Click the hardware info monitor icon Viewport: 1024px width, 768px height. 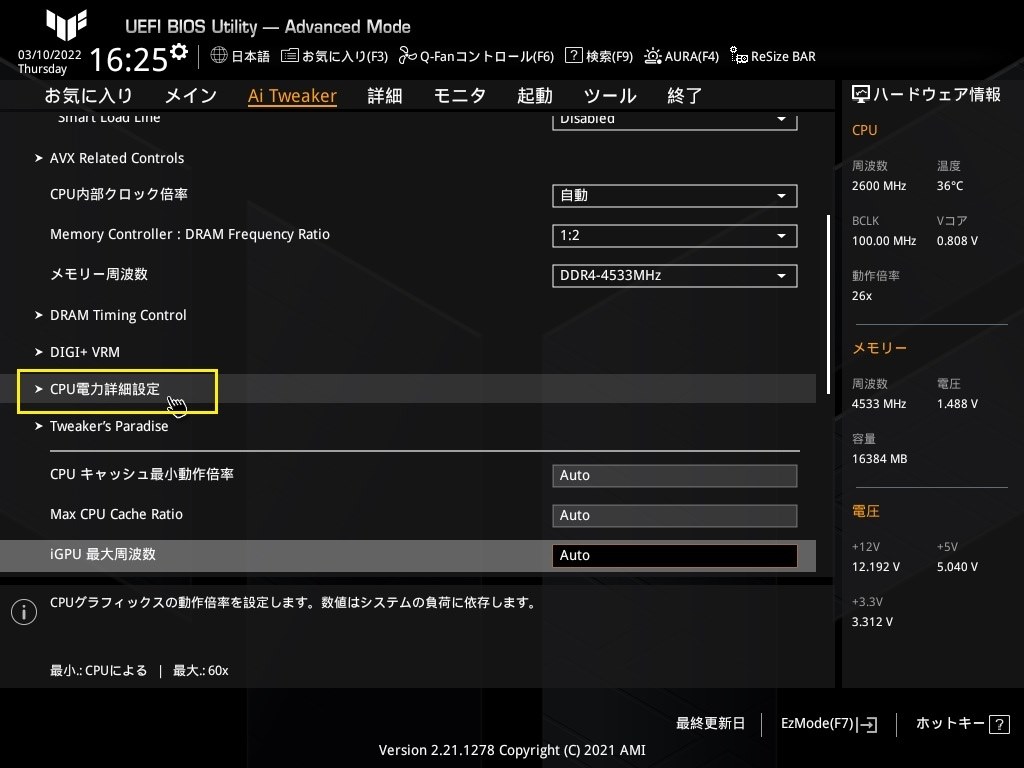(x=861, y=95)
